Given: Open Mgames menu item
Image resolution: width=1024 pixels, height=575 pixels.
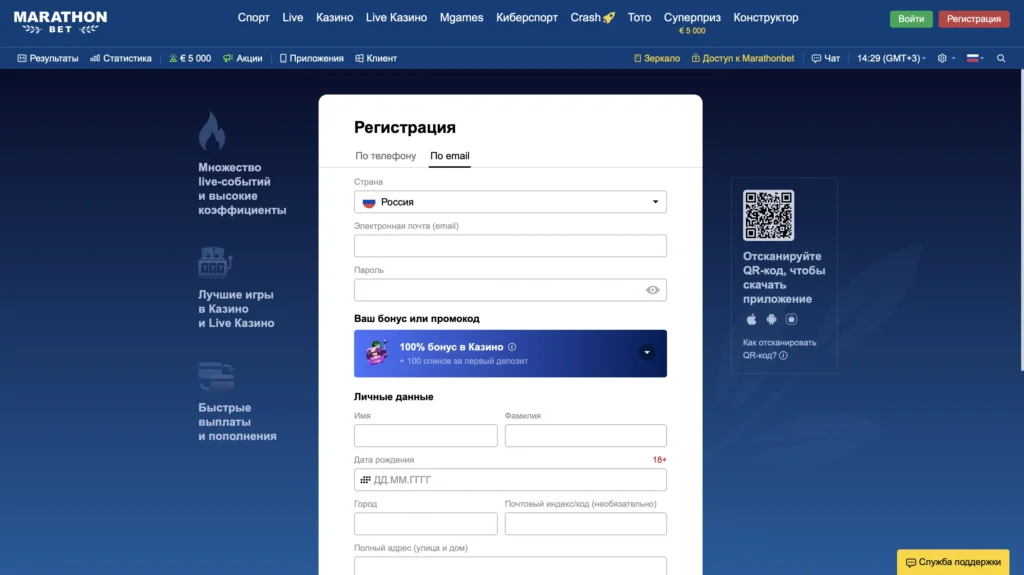Looking at the screenshot, I should (x=461, y=18).
